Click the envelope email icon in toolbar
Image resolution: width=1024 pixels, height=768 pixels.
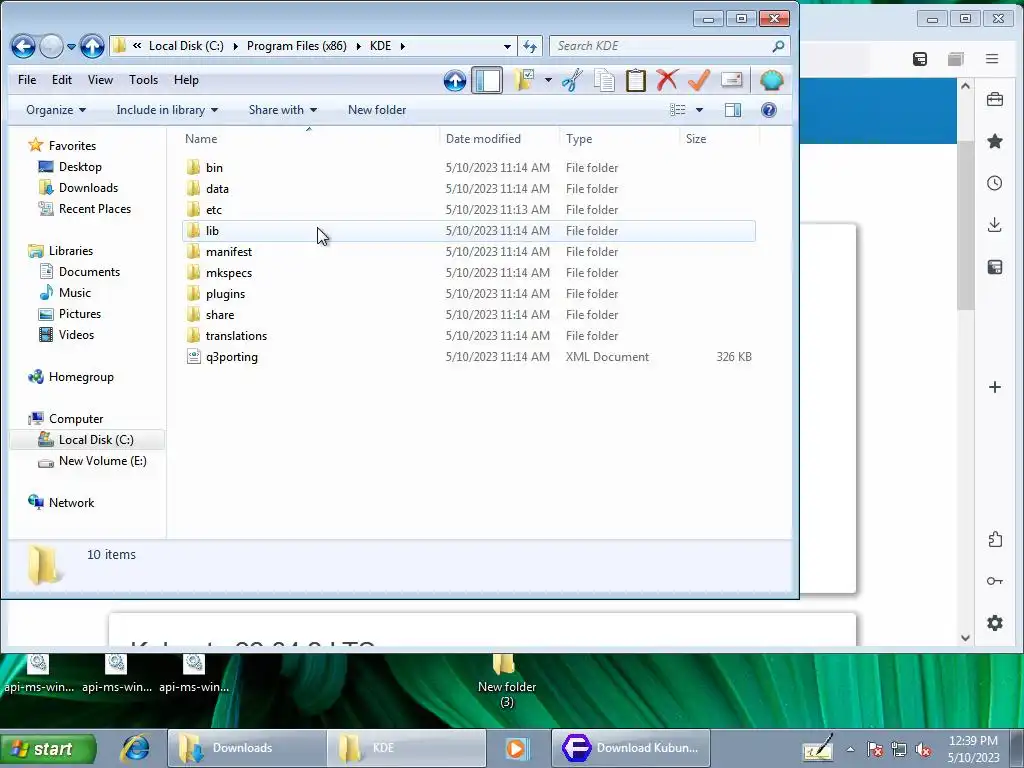(x=731, y=80)
